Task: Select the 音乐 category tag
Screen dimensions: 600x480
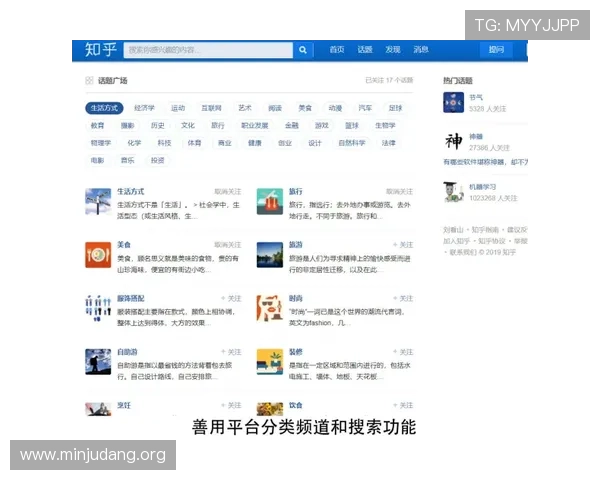Action: 127,160
